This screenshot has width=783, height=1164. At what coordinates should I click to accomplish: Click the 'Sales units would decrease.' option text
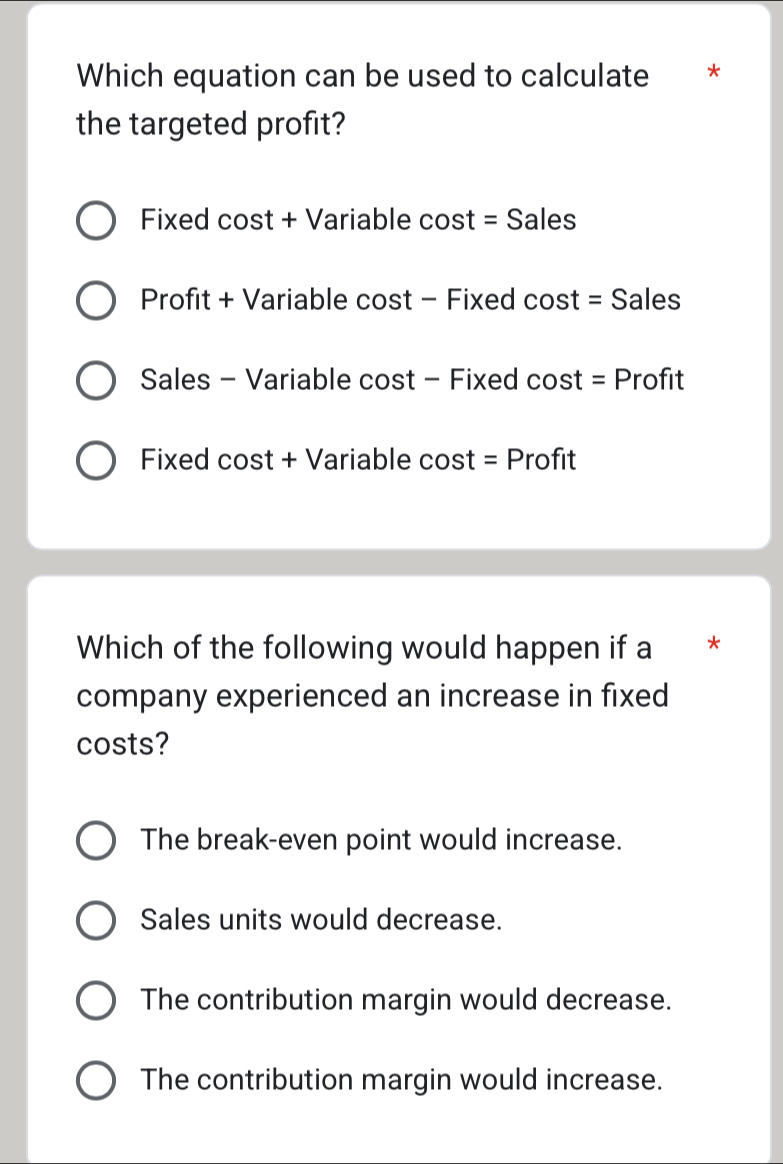321,919
